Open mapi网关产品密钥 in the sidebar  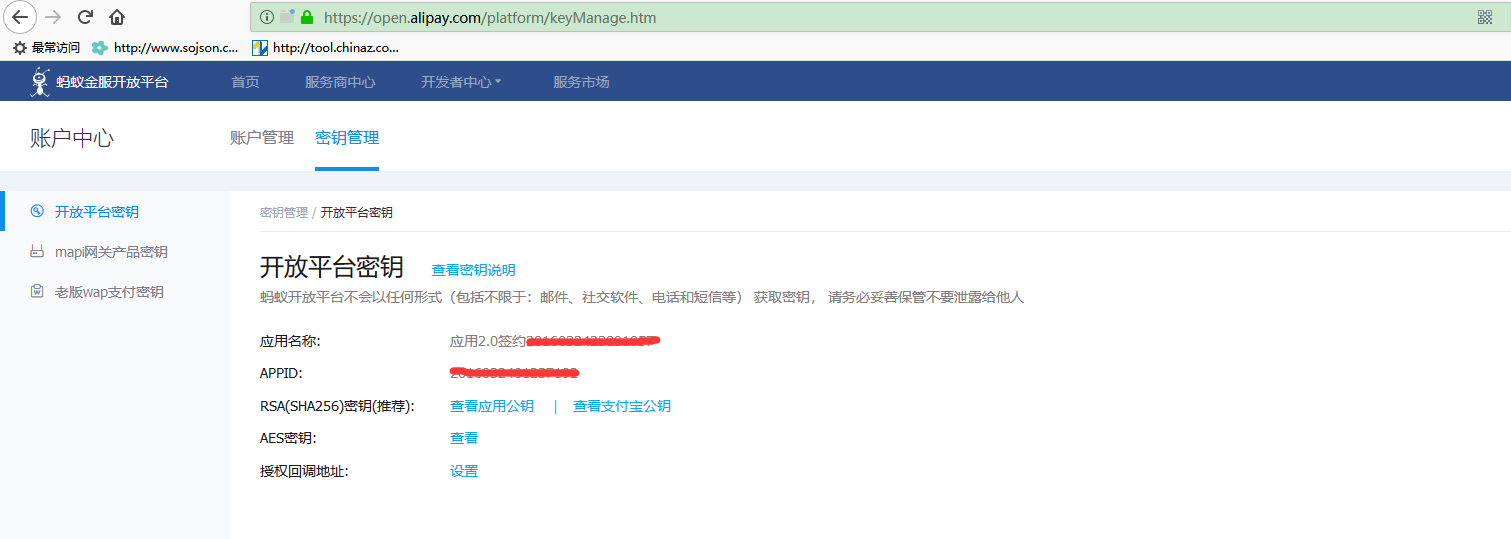111,252
